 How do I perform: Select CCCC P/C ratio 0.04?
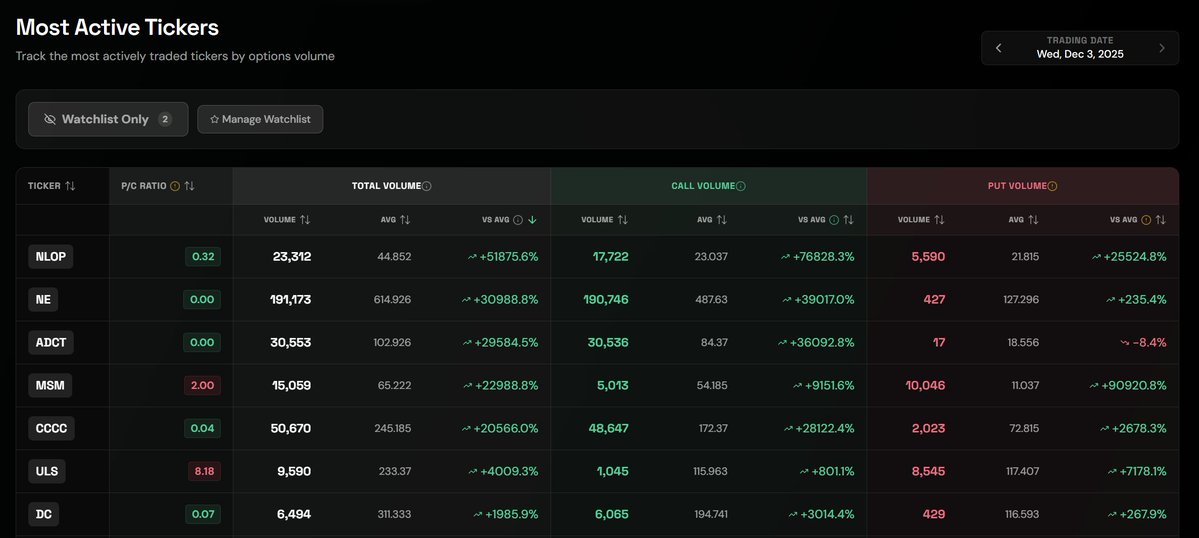point(203,429)
